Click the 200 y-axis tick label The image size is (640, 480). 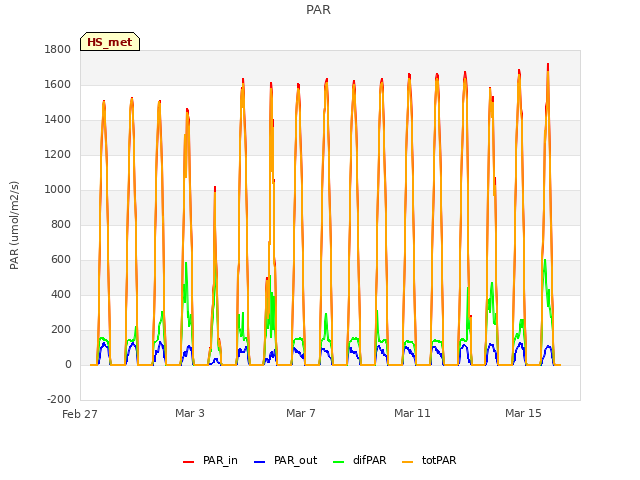coord(61,329)
